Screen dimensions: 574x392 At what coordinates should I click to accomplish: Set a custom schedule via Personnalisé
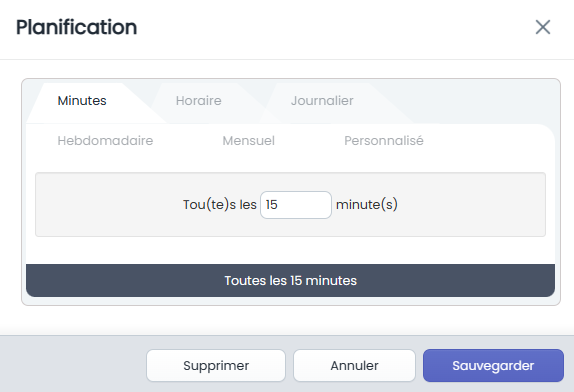click(x=384, y=141)
